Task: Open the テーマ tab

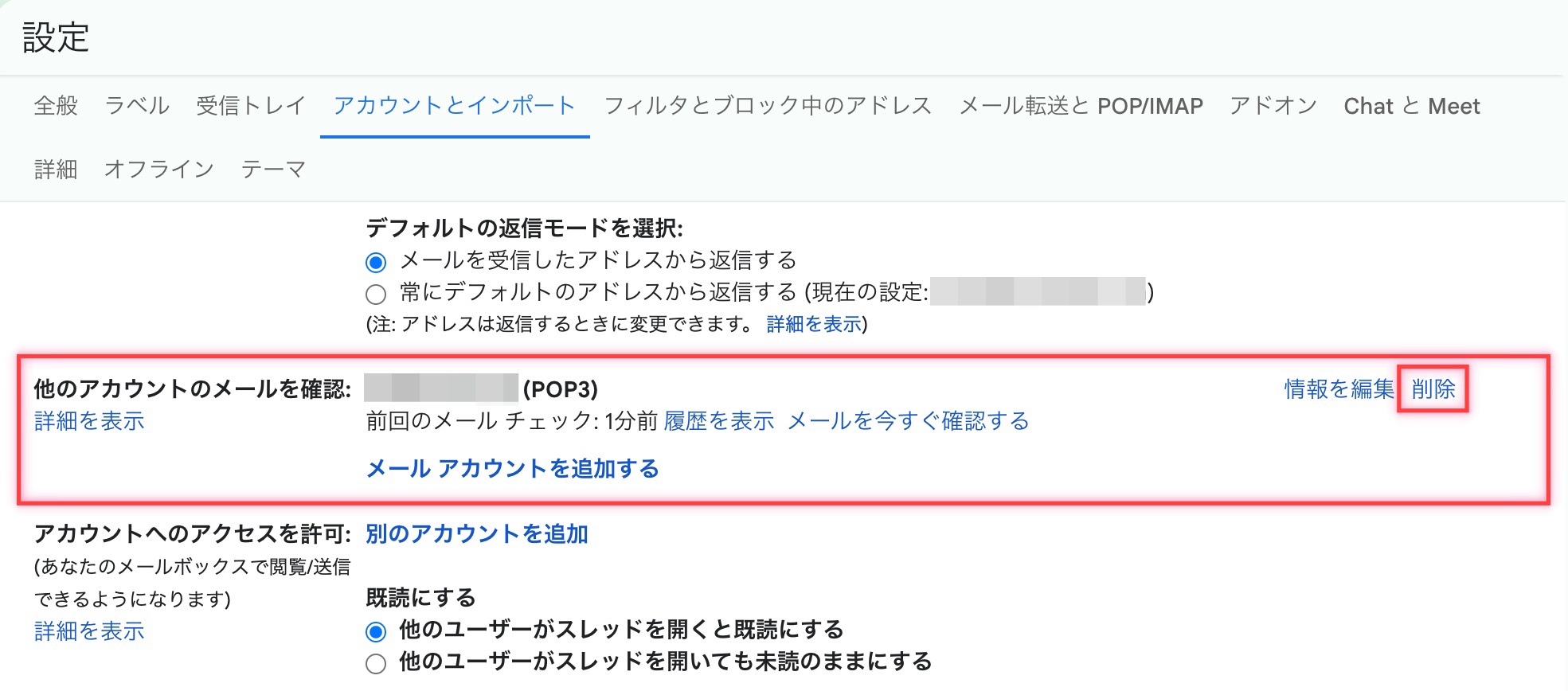Action: [273, 170]
